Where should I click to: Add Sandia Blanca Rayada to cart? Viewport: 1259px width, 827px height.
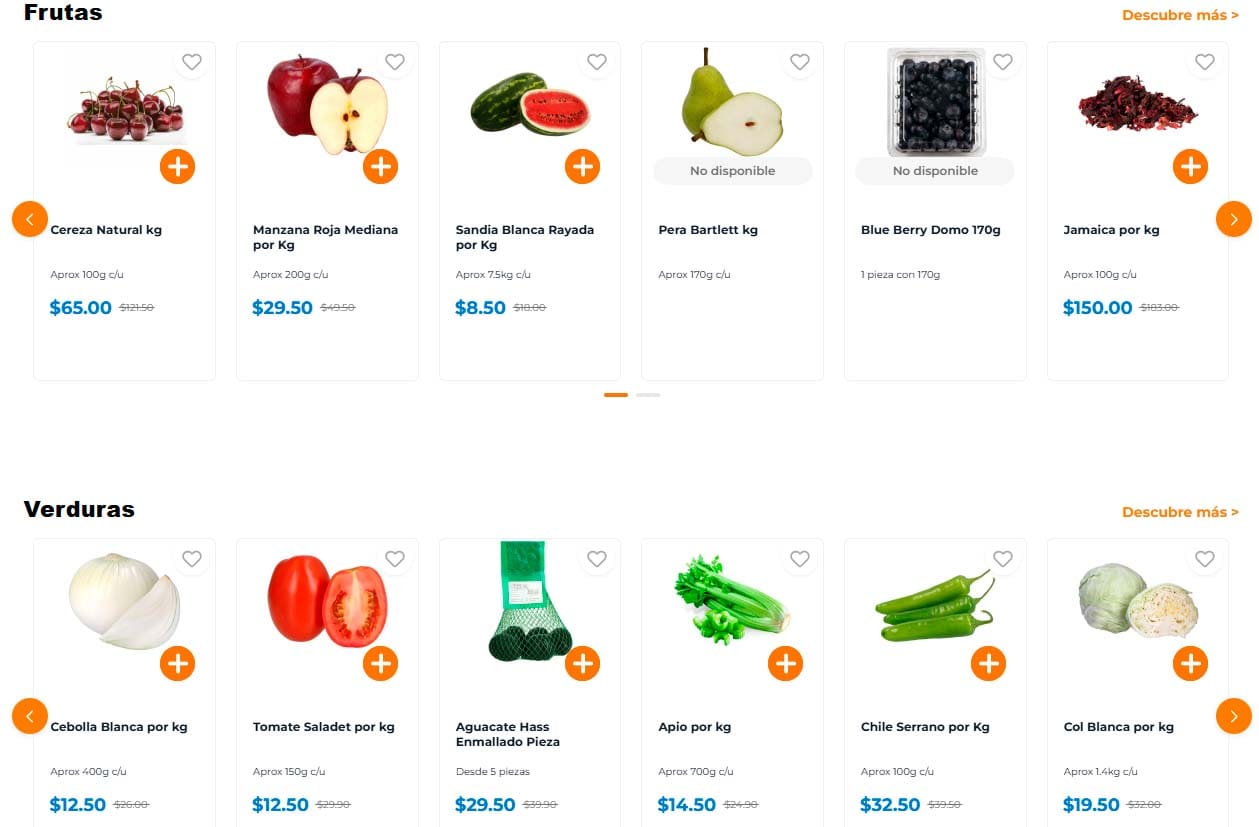pos(582,166)
